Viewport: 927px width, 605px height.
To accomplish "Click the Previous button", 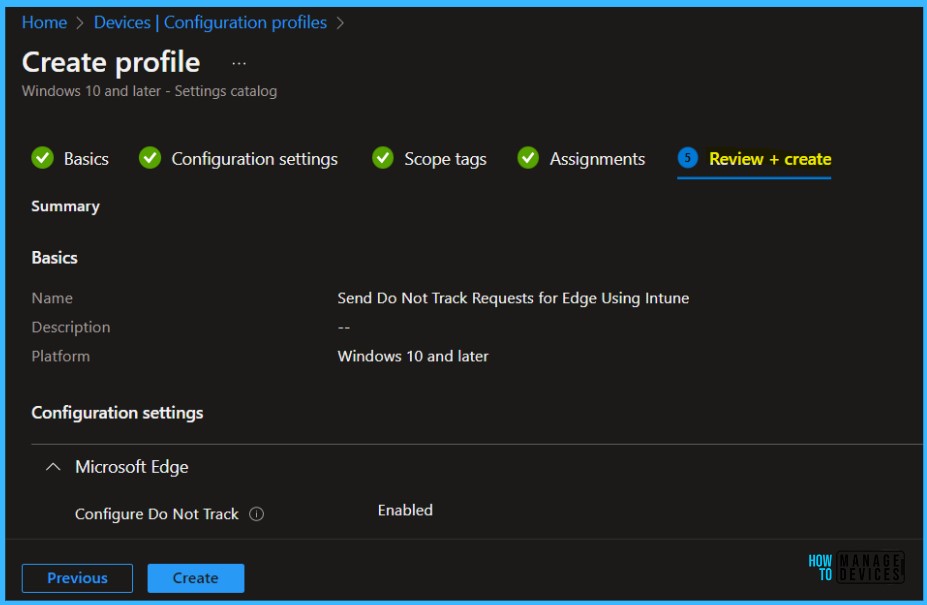I will (77, 578).
